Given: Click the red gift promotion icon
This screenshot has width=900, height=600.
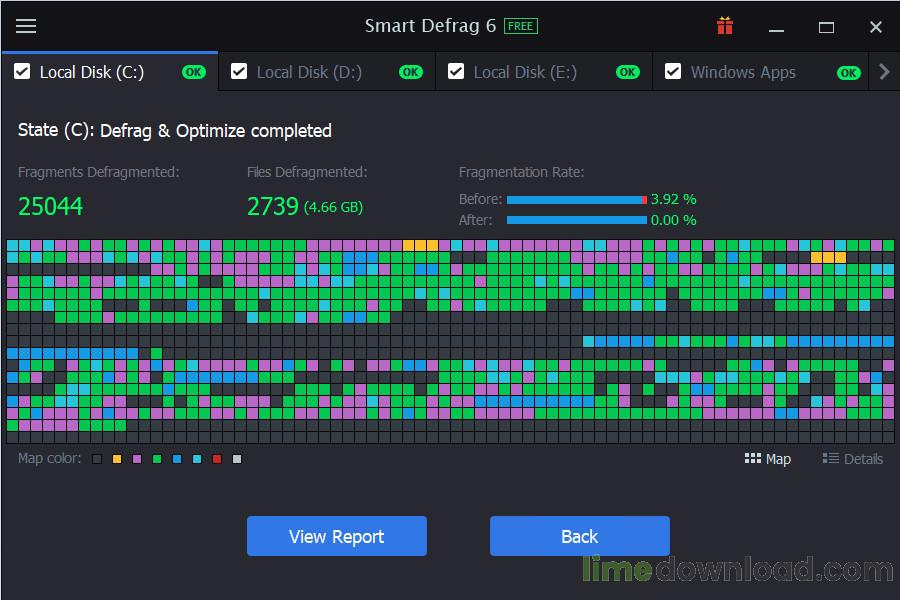Looking at the screenshot, I should click(725, 25).
